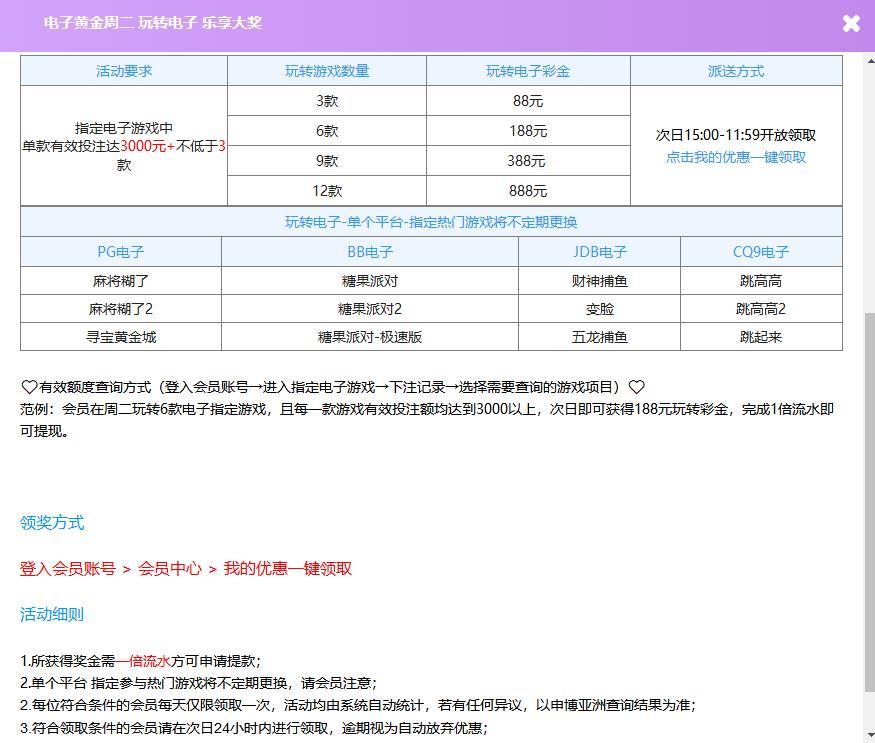
Task: Click the 糖果派对-极速版 game cell
Action: click(x=370, y=337)
